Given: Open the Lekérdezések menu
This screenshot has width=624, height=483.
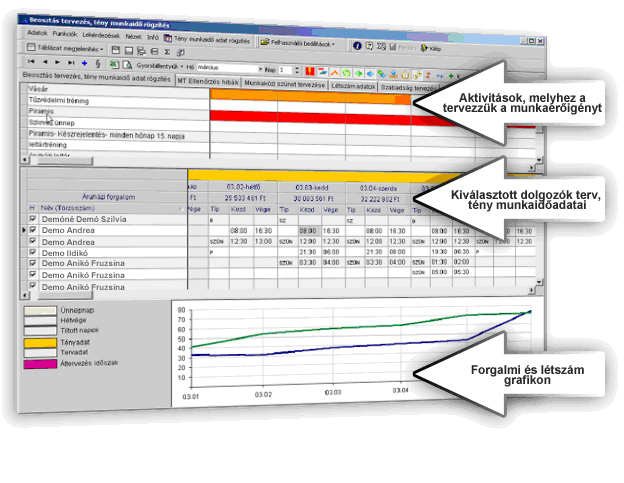Looking at the screenshot, I should click(x=106, y=34).
